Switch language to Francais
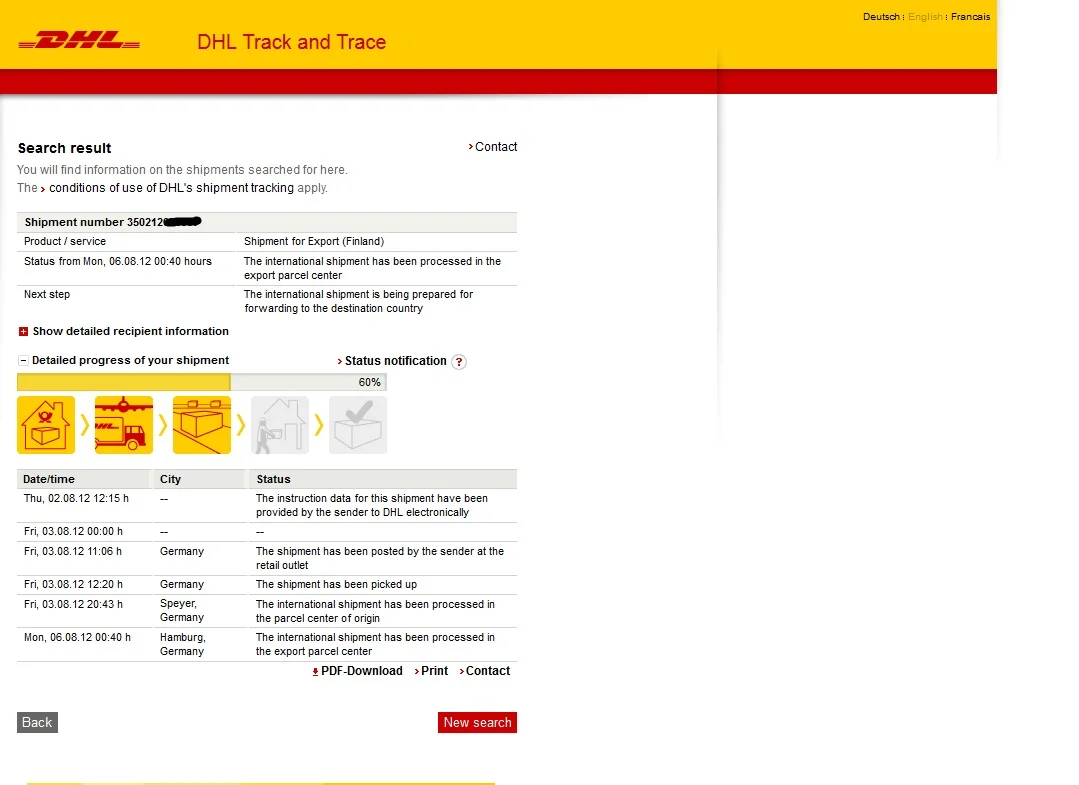 pyautogui.click(x=970, y=17)
